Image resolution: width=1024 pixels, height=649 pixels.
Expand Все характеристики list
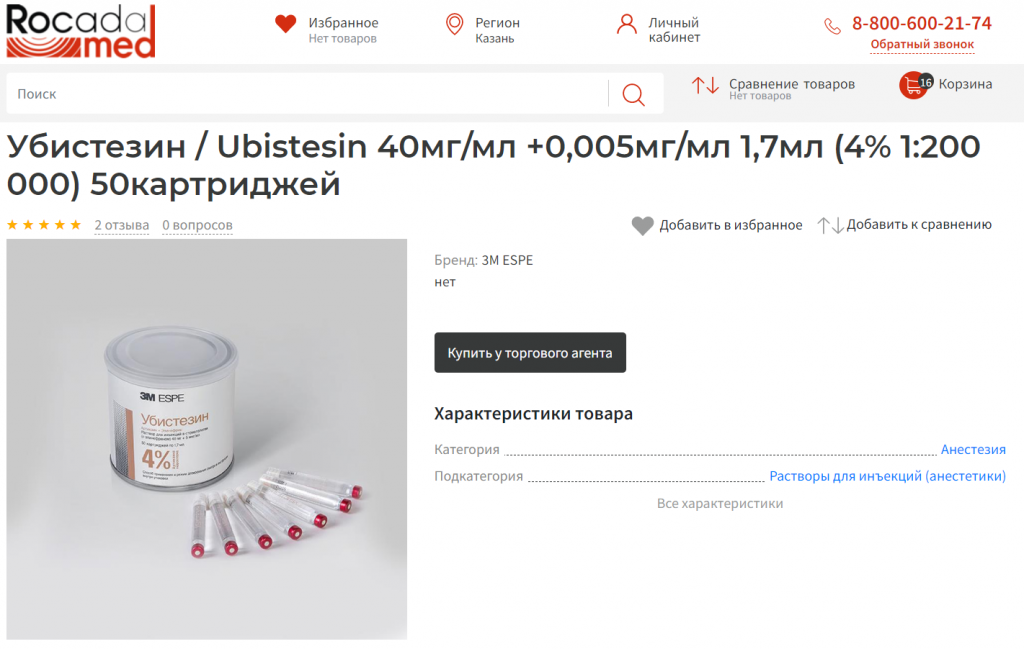click(720, 503)
